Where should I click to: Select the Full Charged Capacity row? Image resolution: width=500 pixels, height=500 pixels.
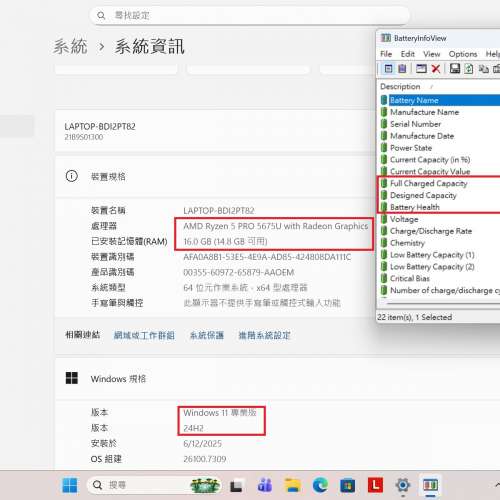(x=440, y=183)
